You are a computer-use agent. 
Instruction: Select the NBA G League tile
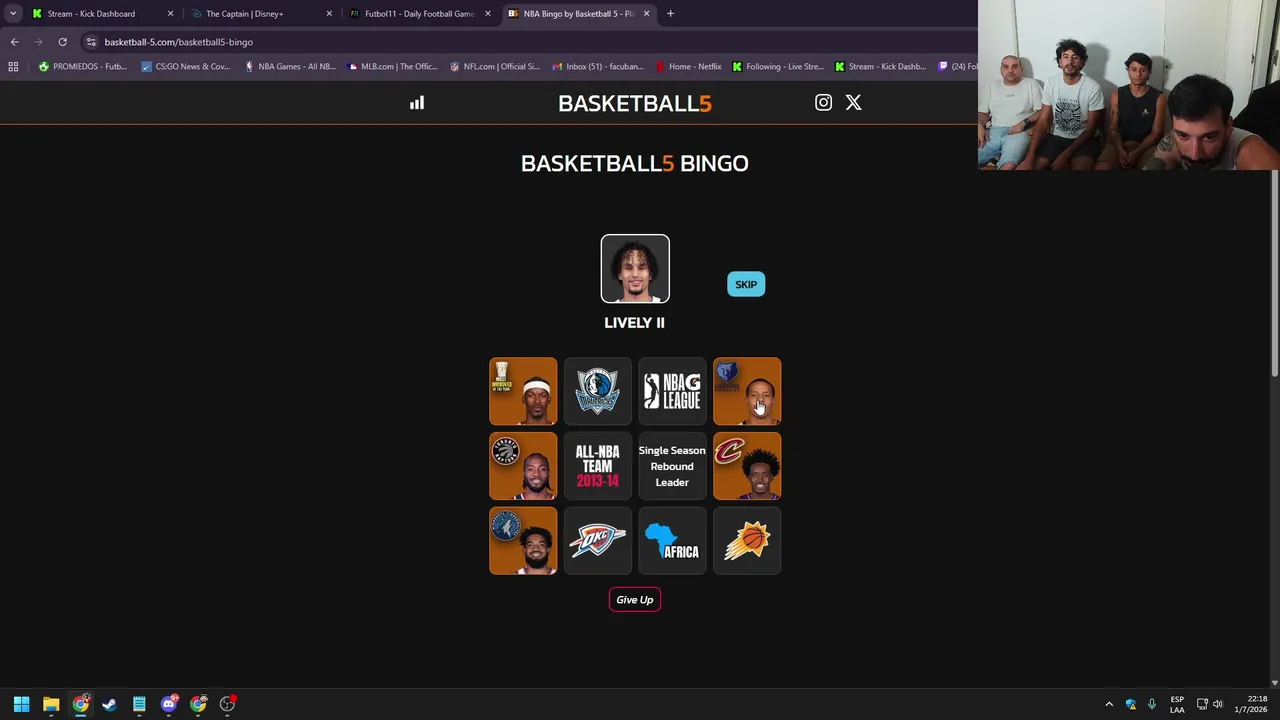click(x=672, y=391)
